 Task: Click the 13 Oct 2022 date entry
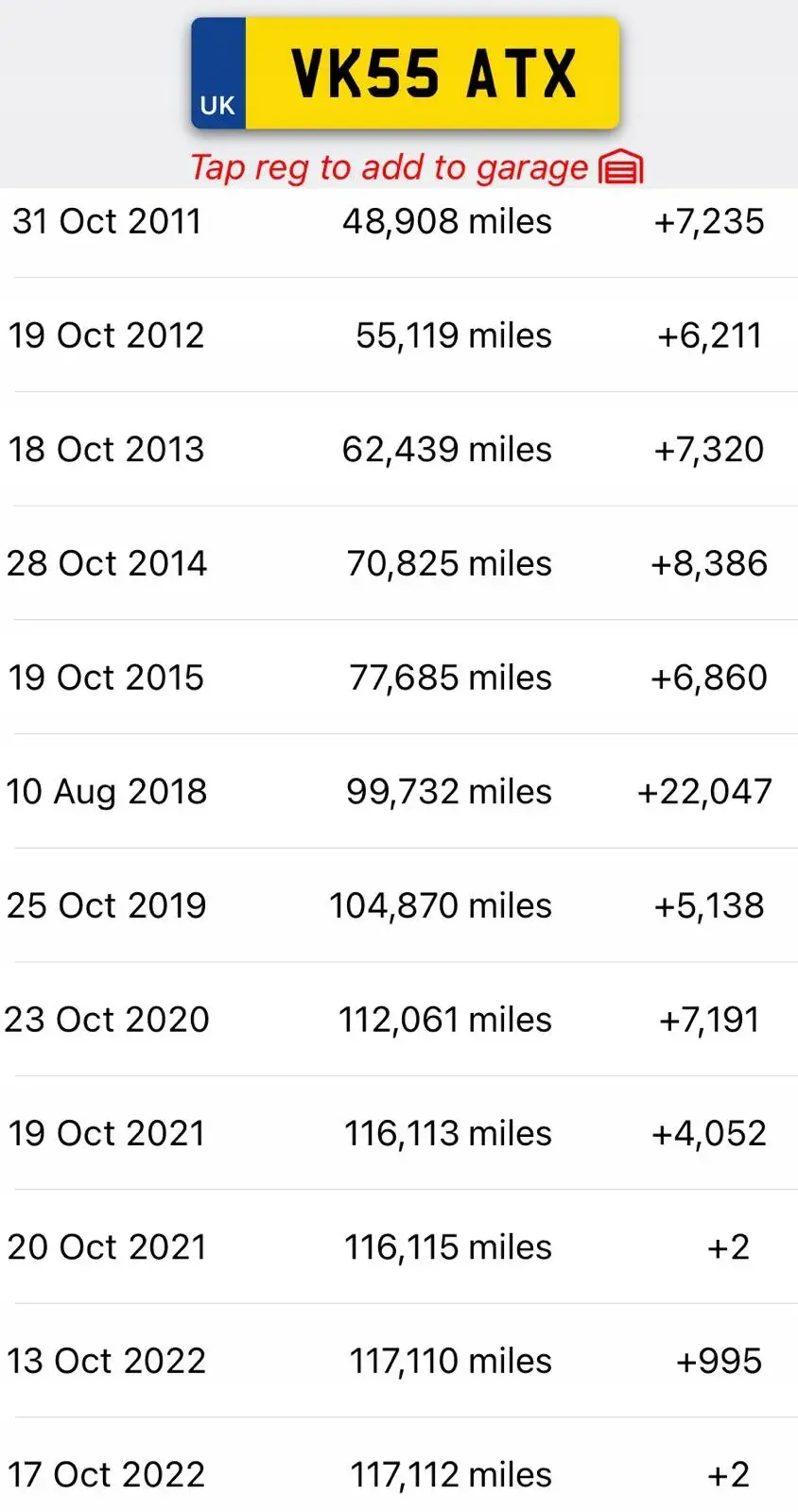tap(106, 1362)
